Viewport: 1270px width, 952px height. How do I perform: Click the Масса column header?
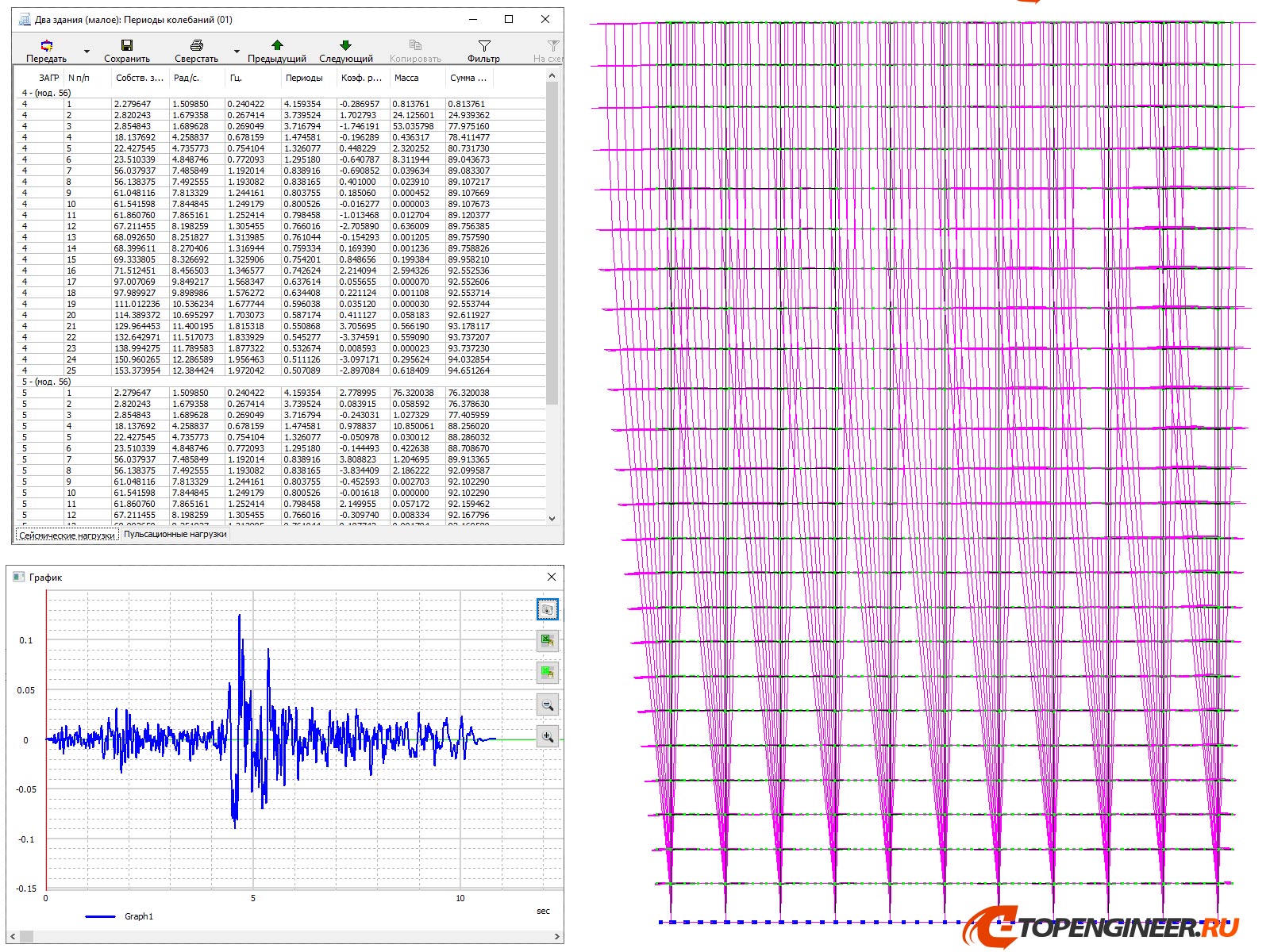pyautogui.click(x=406, y=78)
